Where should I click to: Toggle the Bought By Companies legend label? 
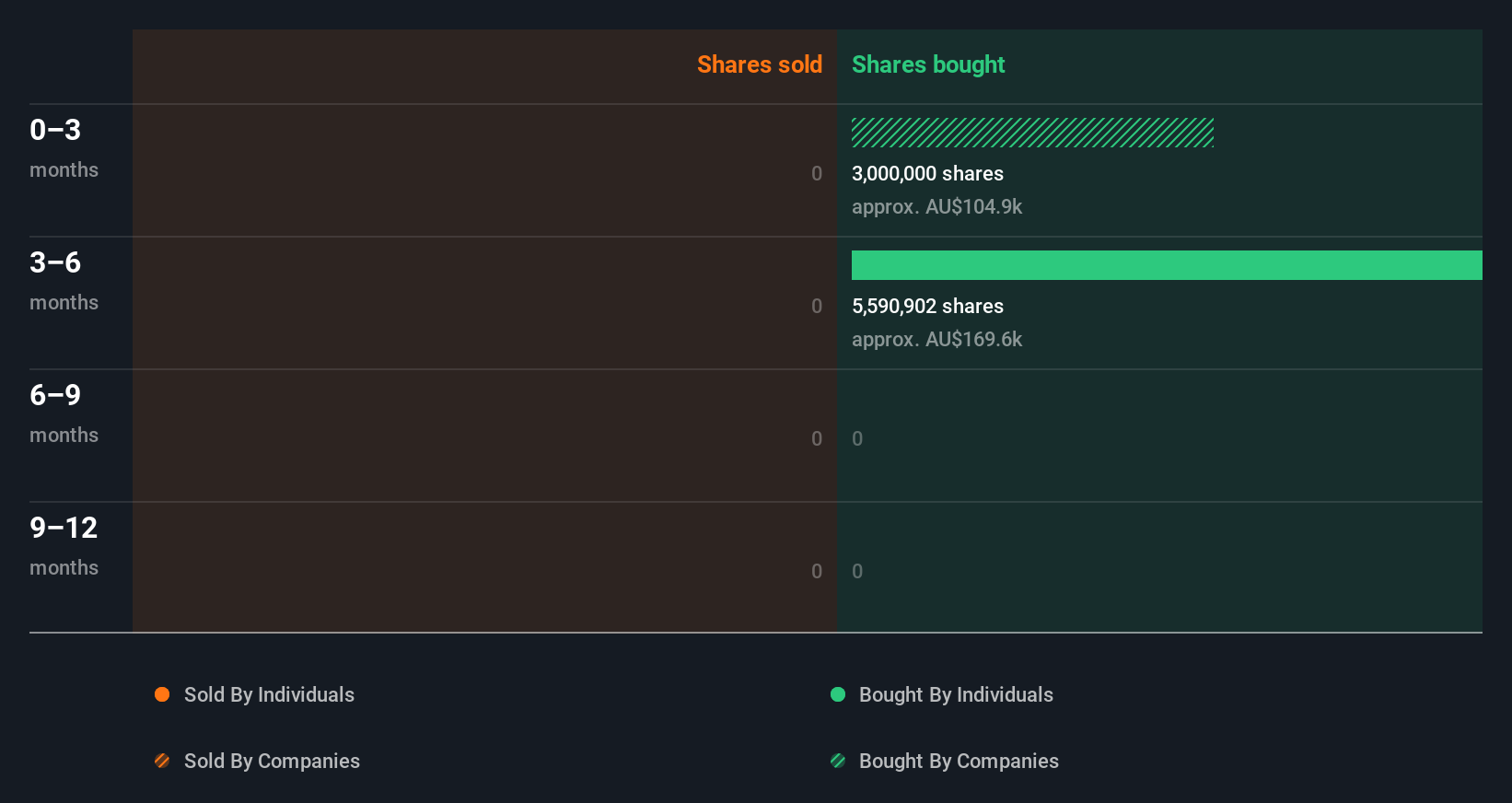click(x=959, y=761)
